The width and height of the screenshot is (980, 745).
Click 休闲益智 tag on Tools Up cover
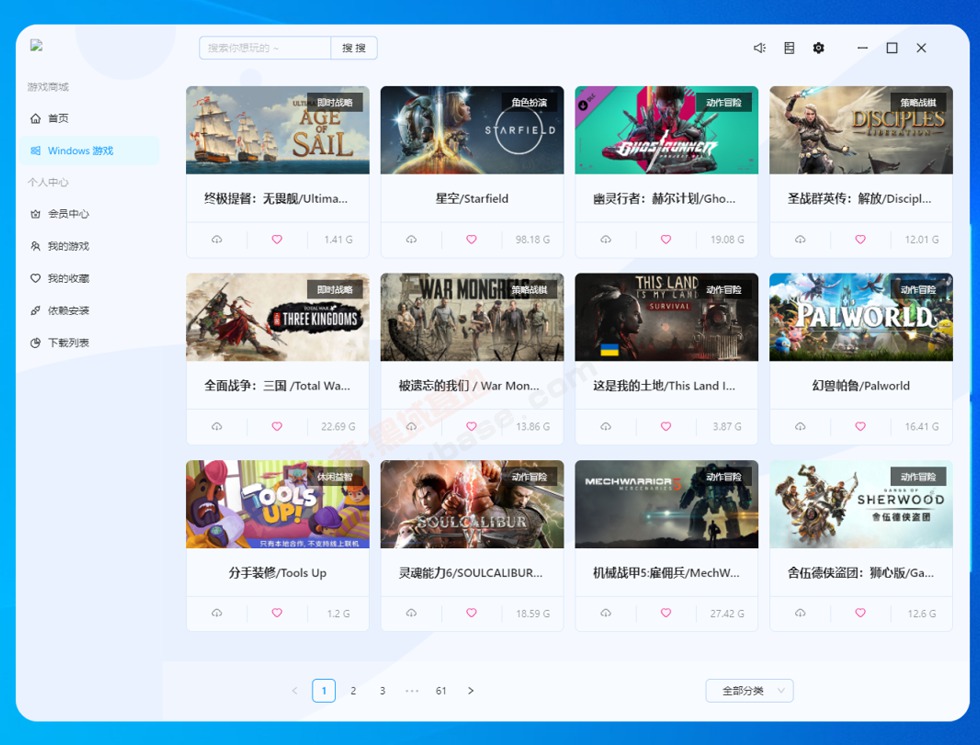(334, 477)
